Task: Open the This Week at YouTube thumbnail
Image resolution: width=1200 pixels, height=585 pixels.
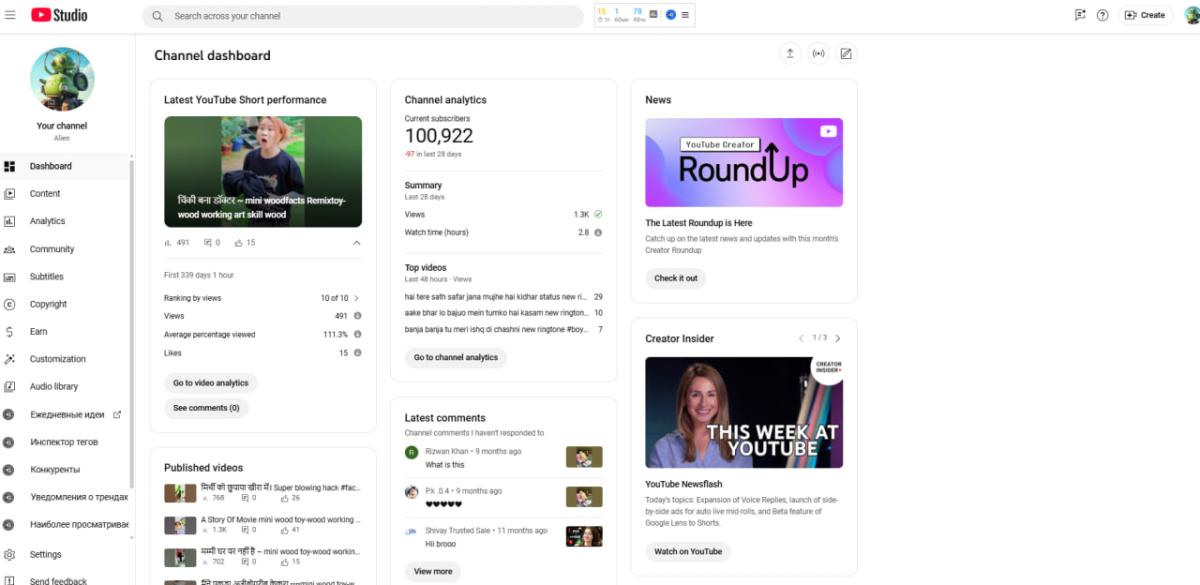Action: (744, 412)
